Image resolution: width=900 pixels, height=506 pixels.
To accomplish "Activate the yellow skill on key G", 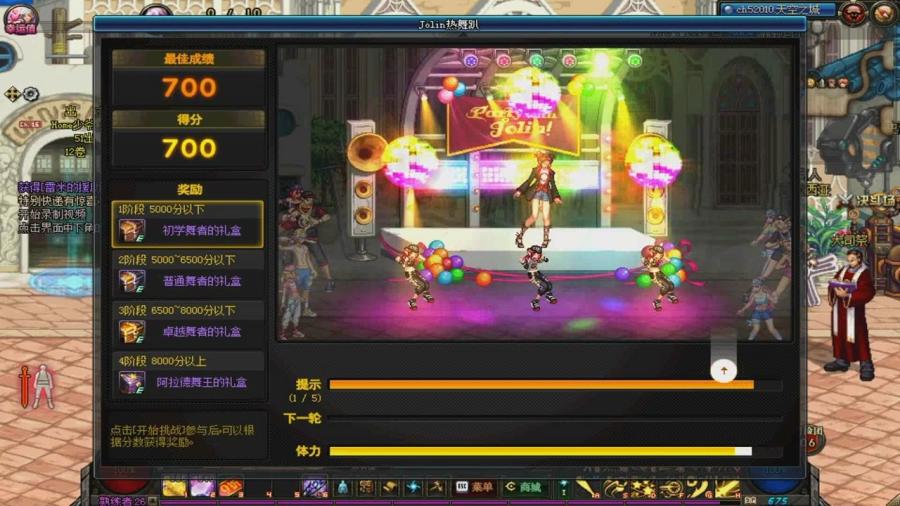I will 699,489.
